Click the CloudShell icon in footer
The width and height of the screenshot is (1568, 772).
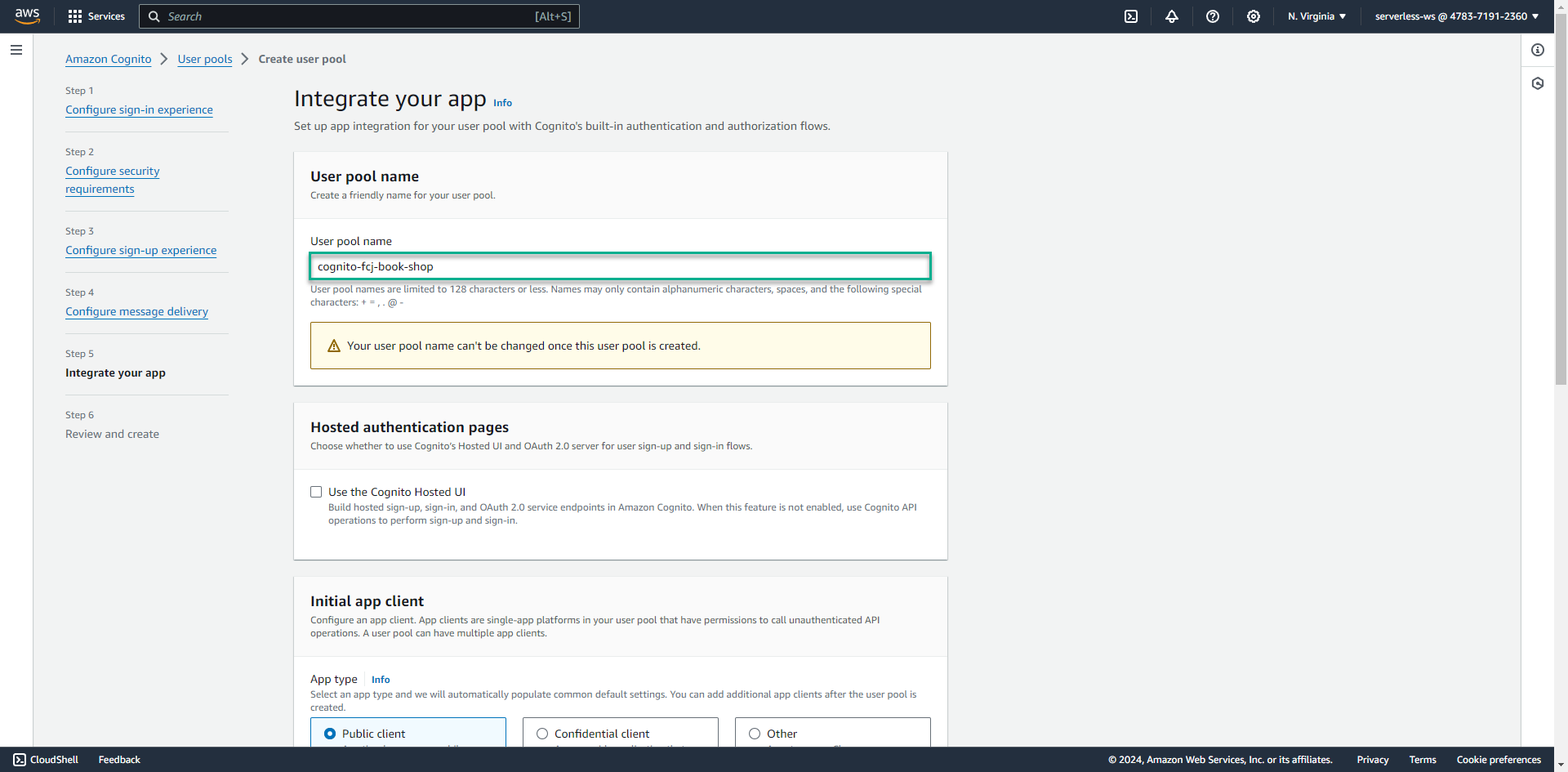pos(20,760)
